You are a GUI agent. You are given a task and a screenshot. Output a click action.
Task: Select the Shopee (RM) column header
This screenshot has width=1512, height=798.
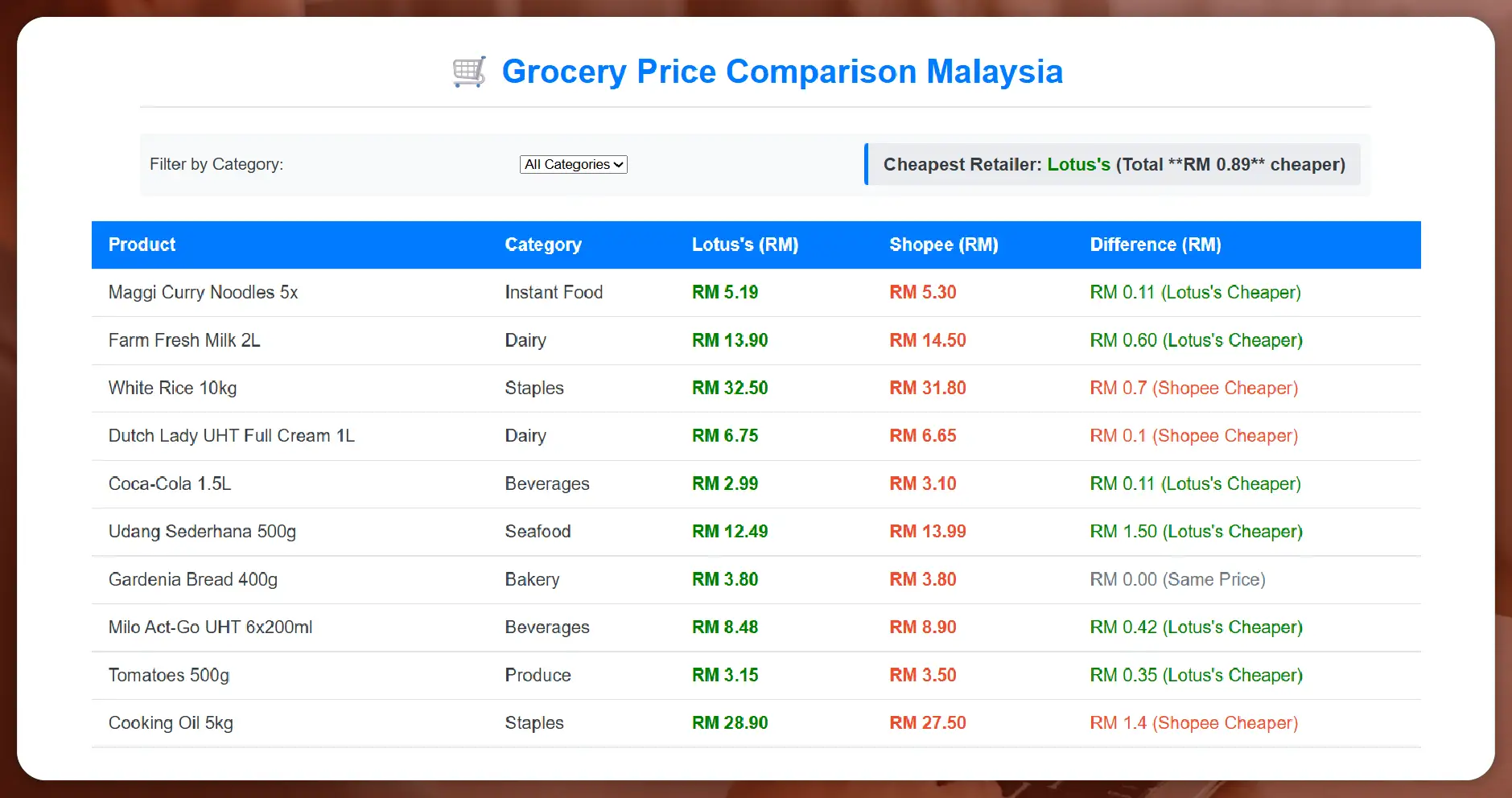[943, 245]
